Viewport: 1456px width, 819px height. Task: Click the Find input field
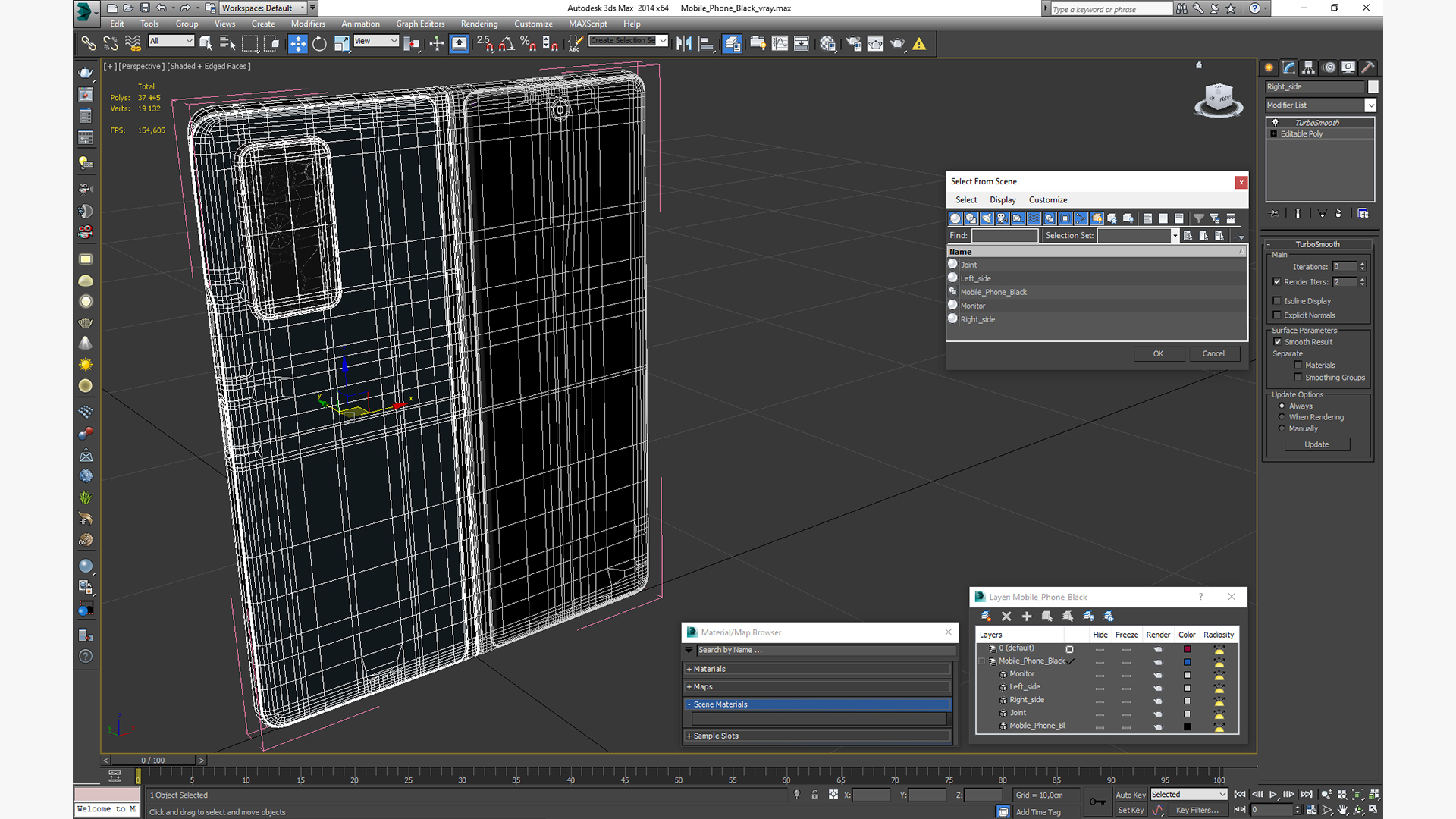click(x=1005, y=236)
